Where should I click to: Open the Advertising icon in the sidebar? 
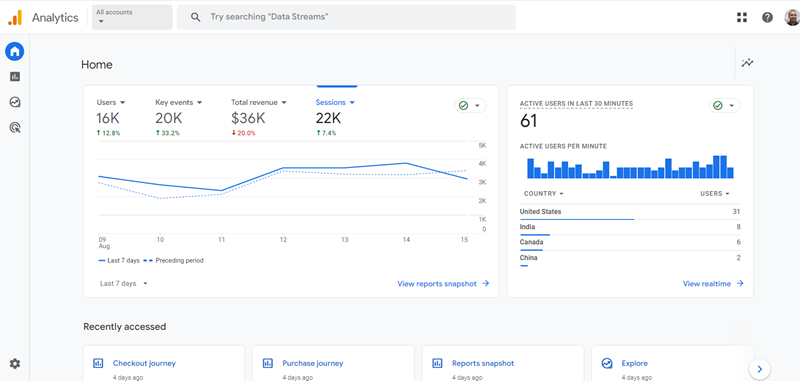(x=15, y=128)
